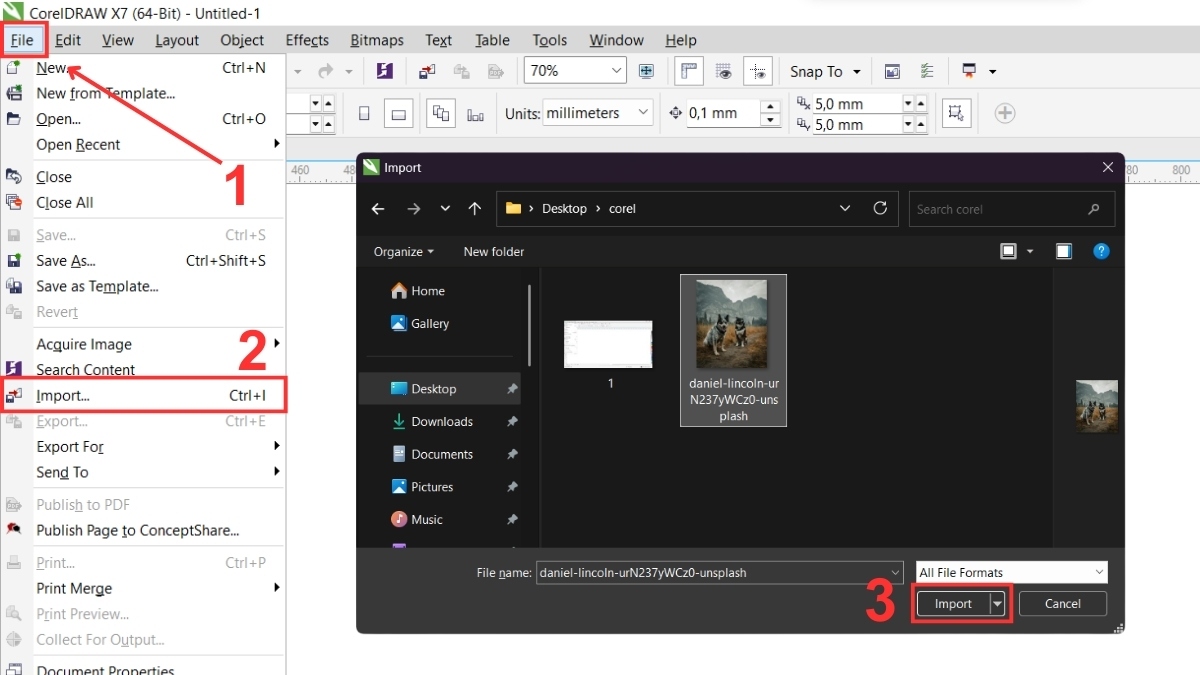Click the Full-Screen Preview toolbar icon
Viewport: 1200px width, 675px height.
[646, 71]
